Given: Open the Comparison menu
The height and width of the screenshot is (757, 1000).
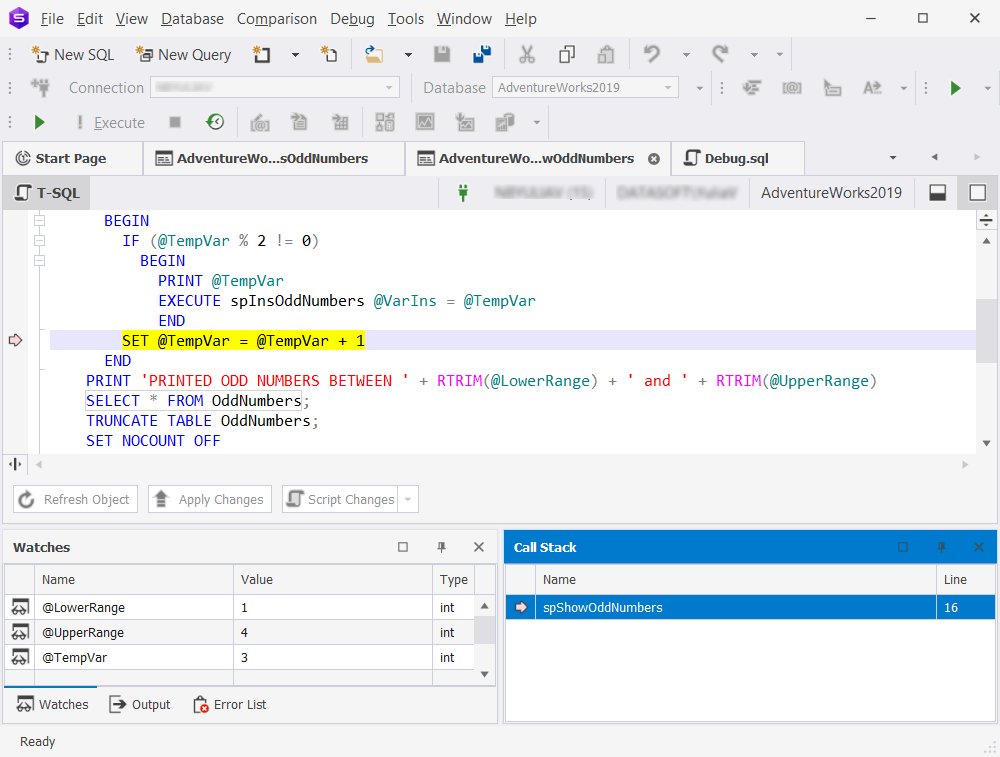Looking at the screenshot, I should tap(277, 19).
